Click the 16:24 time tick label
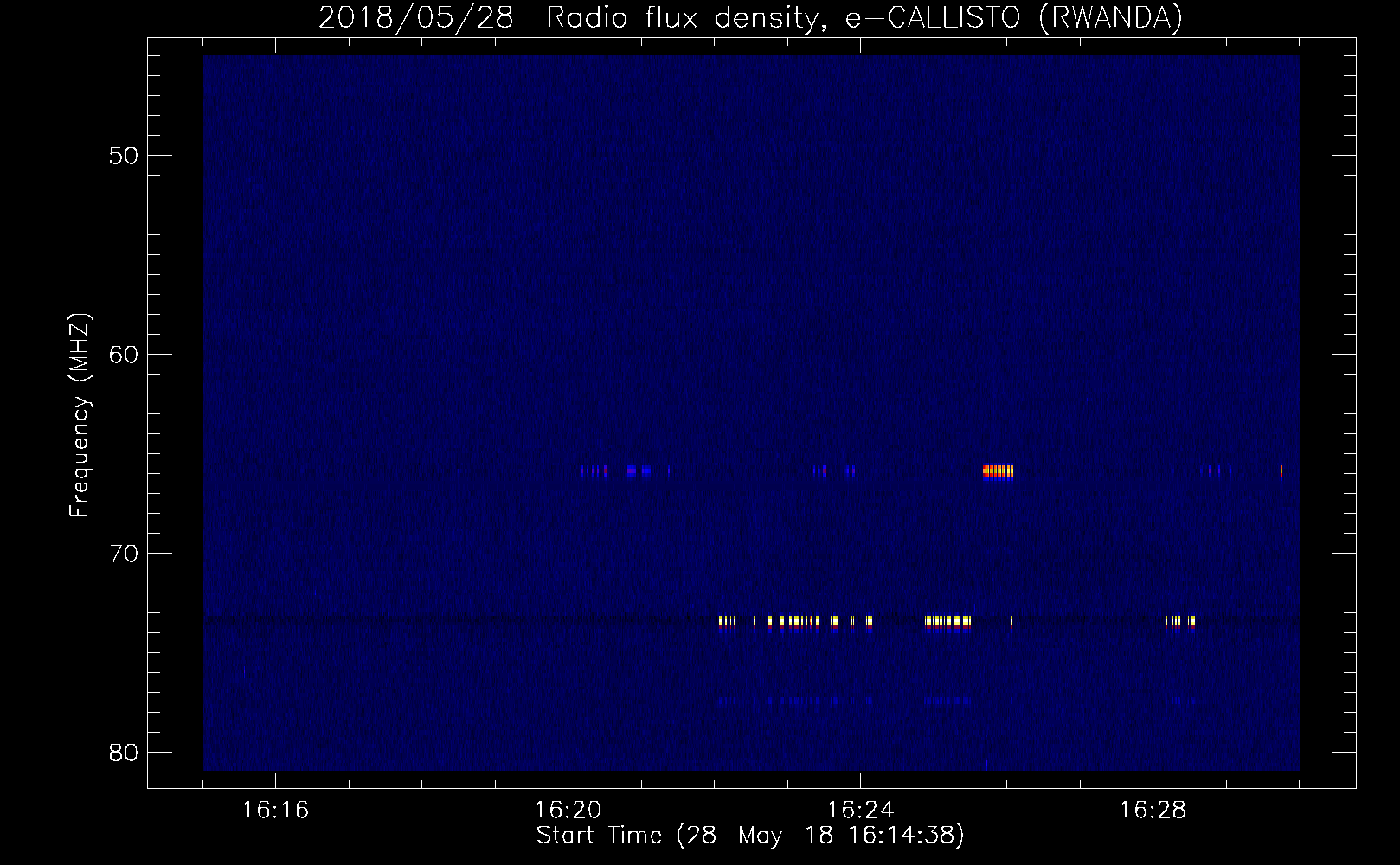Screen dimensions: 1400x865 tap(860, 811)
